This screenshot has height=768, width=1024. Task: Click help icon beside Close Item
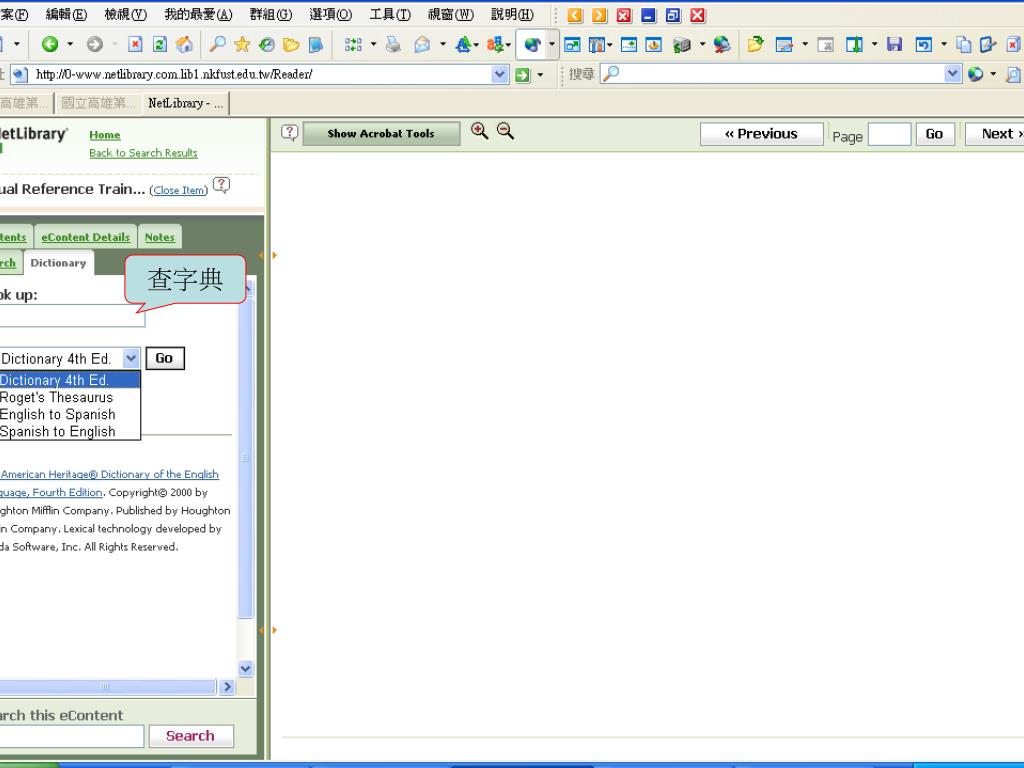click(221, 185)
